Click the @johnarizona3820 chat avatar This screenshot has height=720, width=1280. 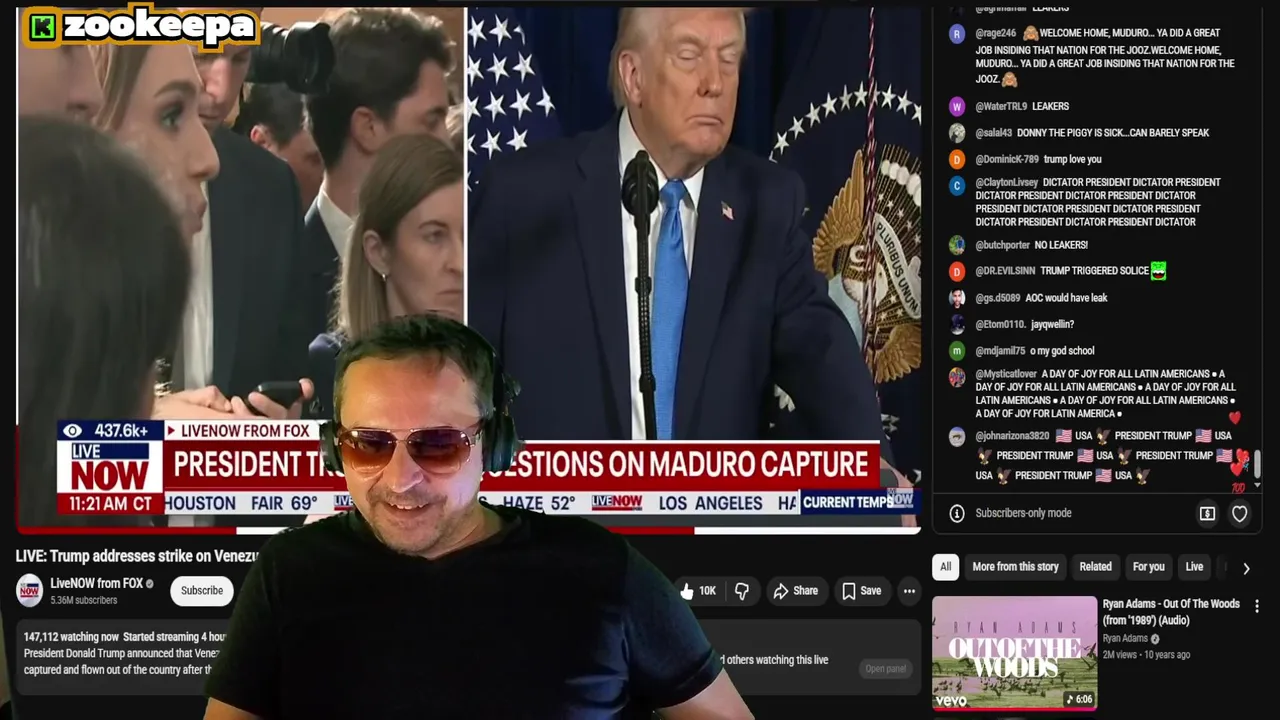click(957, 436)
